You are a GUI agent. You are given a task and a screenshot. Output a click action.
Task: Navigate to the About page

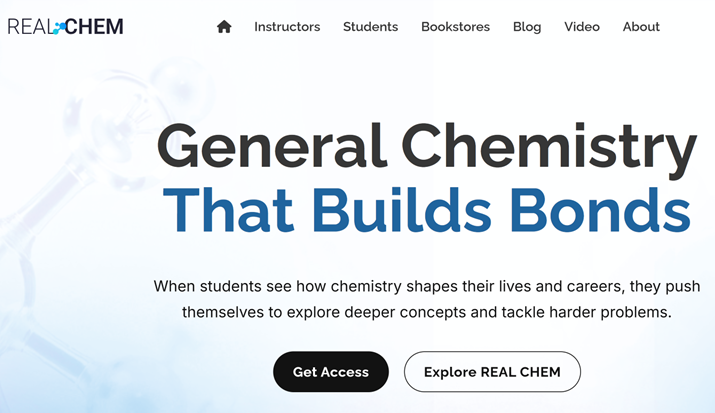(641, 27)
